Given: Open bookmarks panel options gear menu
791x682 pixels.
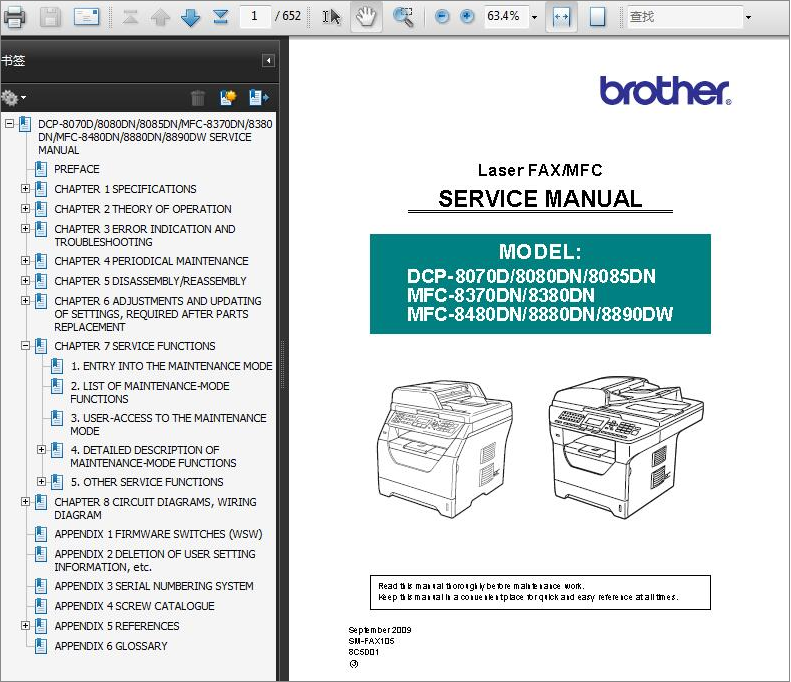Looking at the screenshot, I should tap(13, 97).
